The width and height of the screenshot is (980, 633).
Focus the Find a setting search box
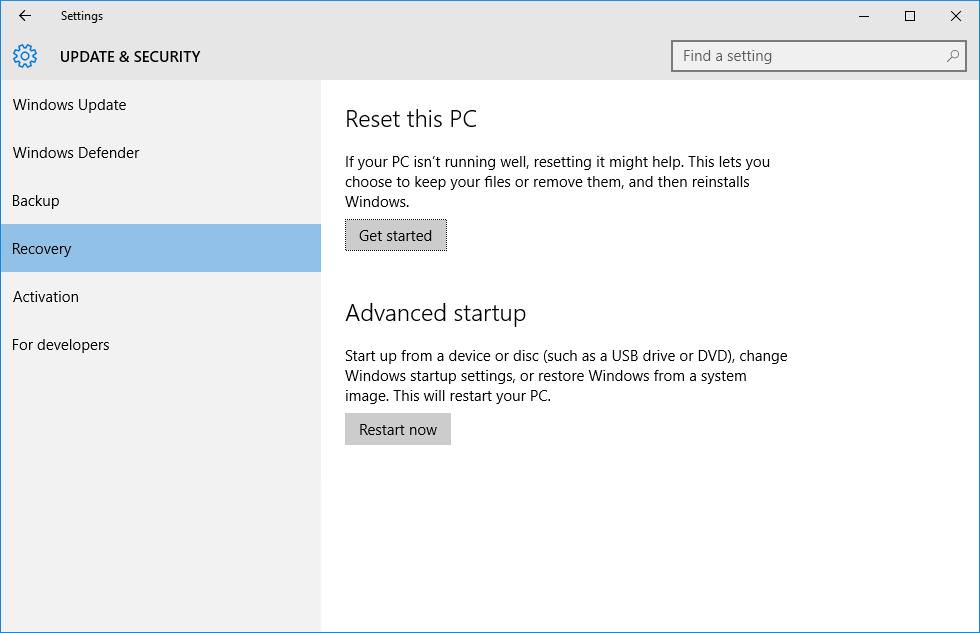[819, 56]
